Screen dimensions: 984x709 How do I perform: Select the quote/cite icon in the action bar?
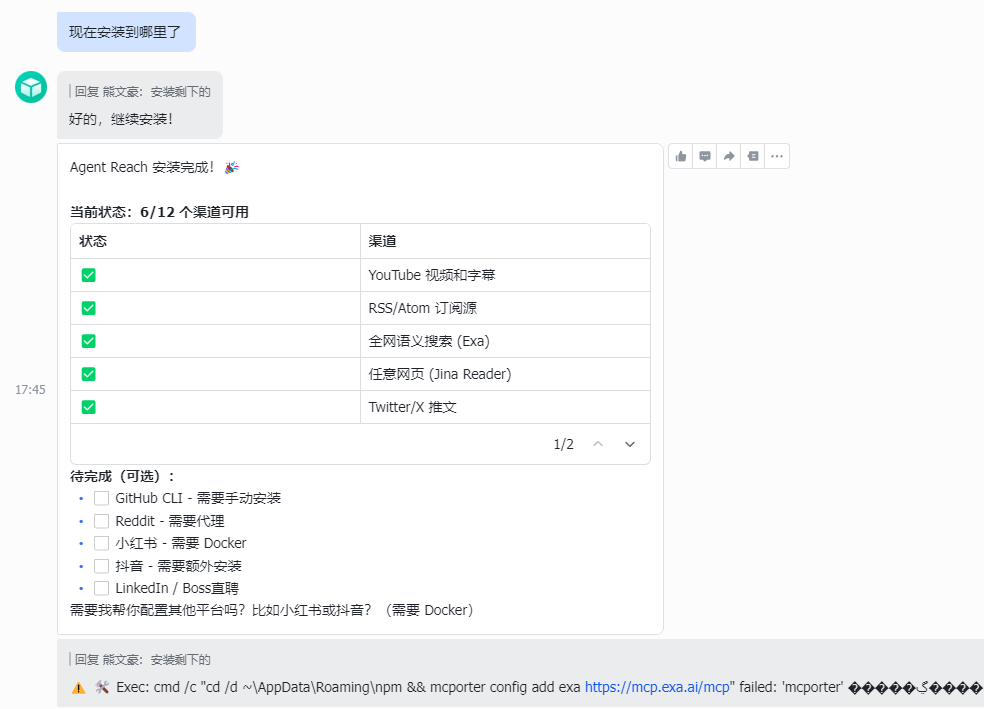coord(752,155)
